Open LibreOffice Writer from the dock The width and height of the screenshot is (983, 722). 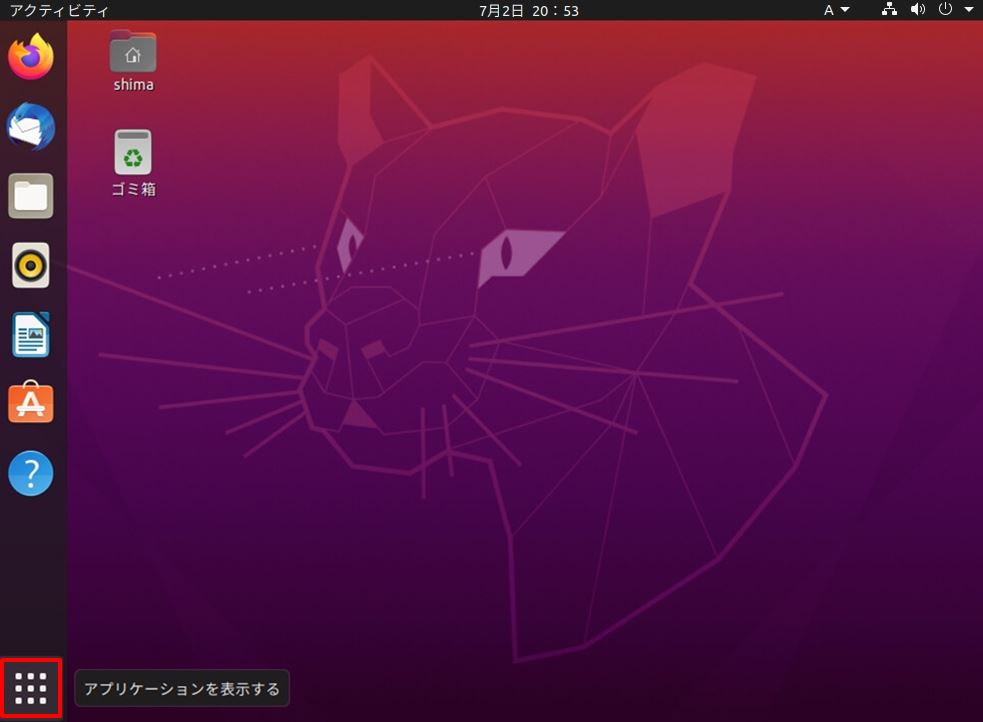pyautogui.click(x=31, y=335)
